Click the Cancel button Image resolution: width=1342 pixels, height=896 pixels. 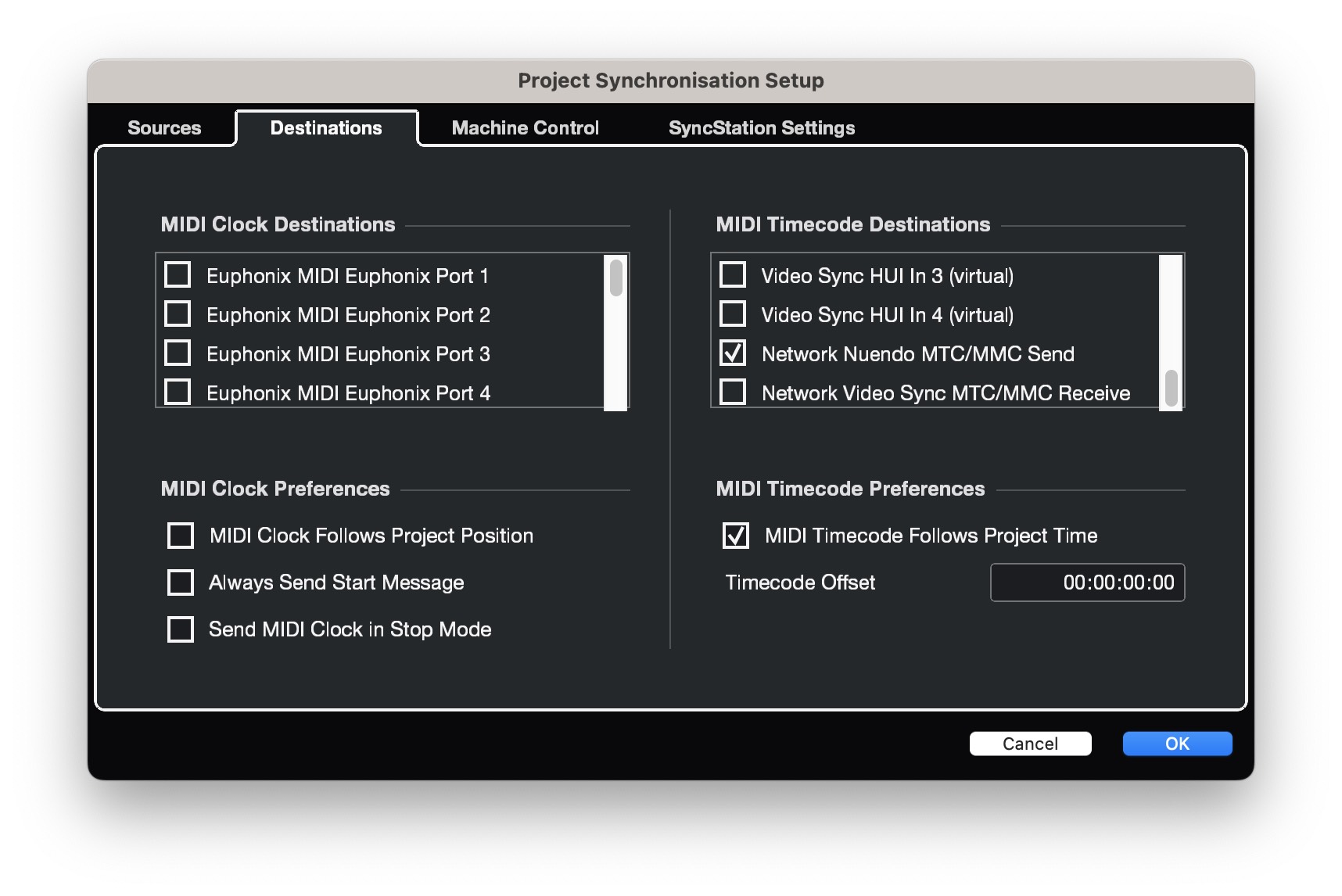[1030, 744]
